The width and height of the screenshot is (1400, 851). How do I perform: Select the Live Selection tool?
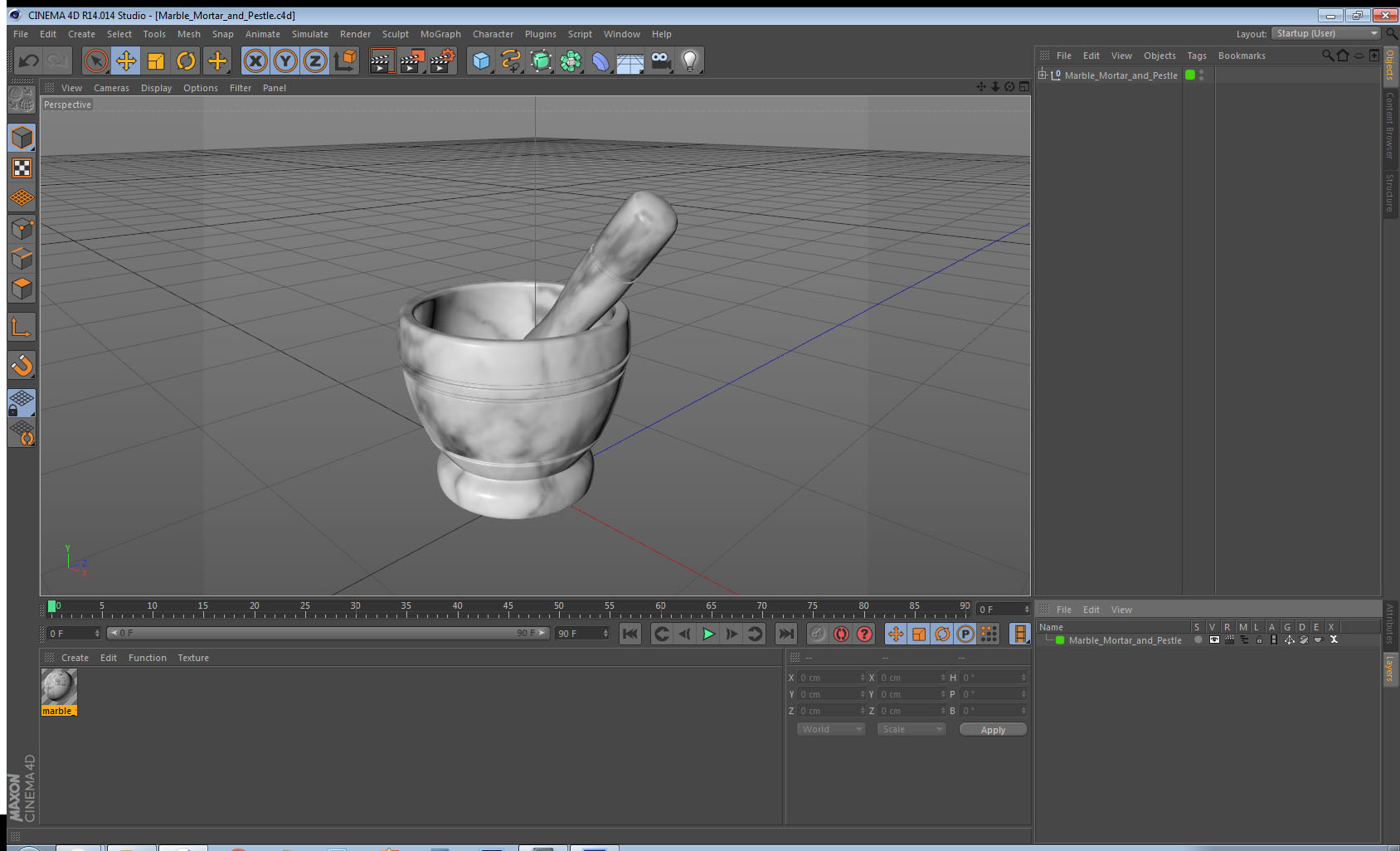tap(96, 61)
